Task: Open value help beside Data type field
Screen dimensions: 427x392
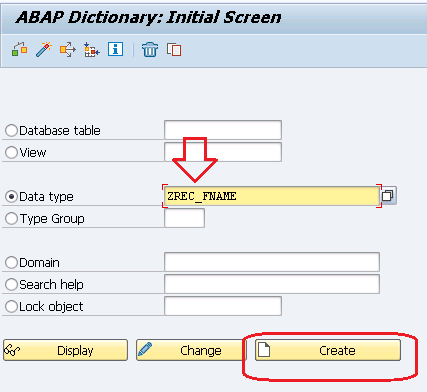Action: tap(388, 195)
